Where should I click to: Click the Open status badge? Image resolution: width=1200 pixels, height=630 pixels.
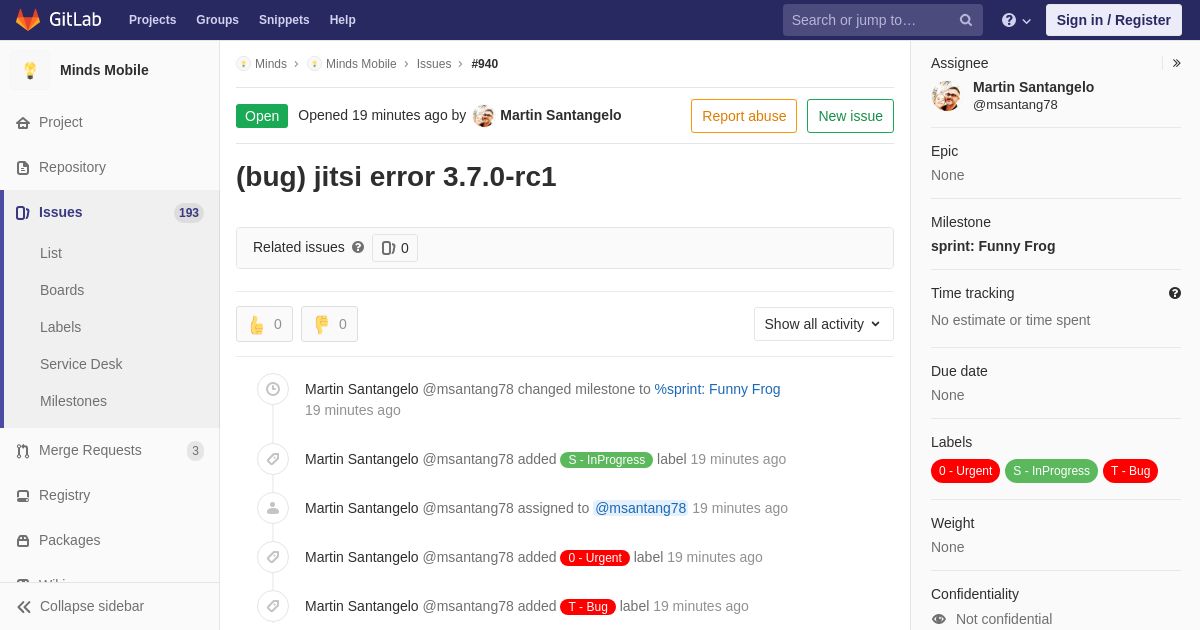262,116
